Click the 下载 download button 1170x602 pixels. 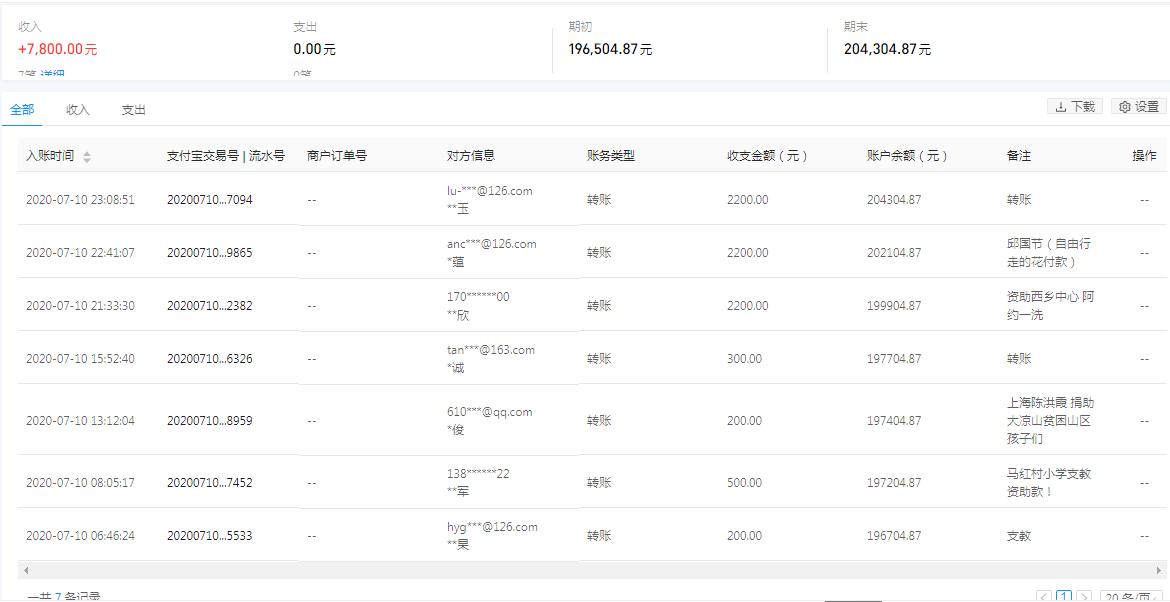1075,107
